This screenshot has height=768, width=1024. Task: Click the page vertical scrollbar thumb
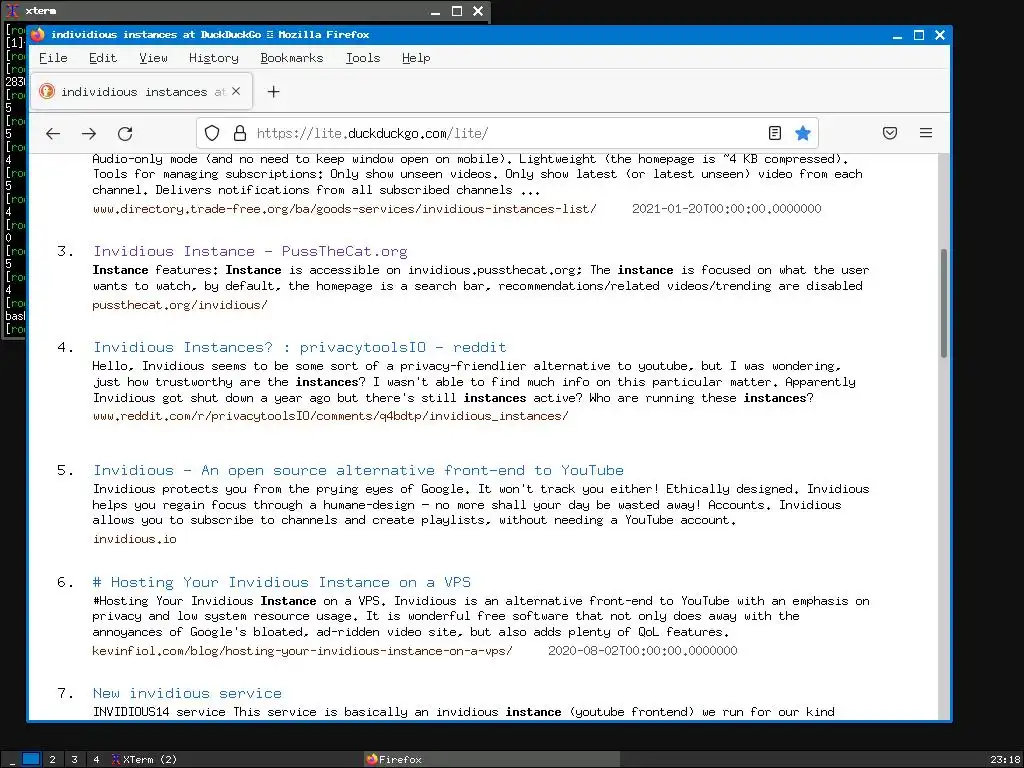click(x=944, y=303)
